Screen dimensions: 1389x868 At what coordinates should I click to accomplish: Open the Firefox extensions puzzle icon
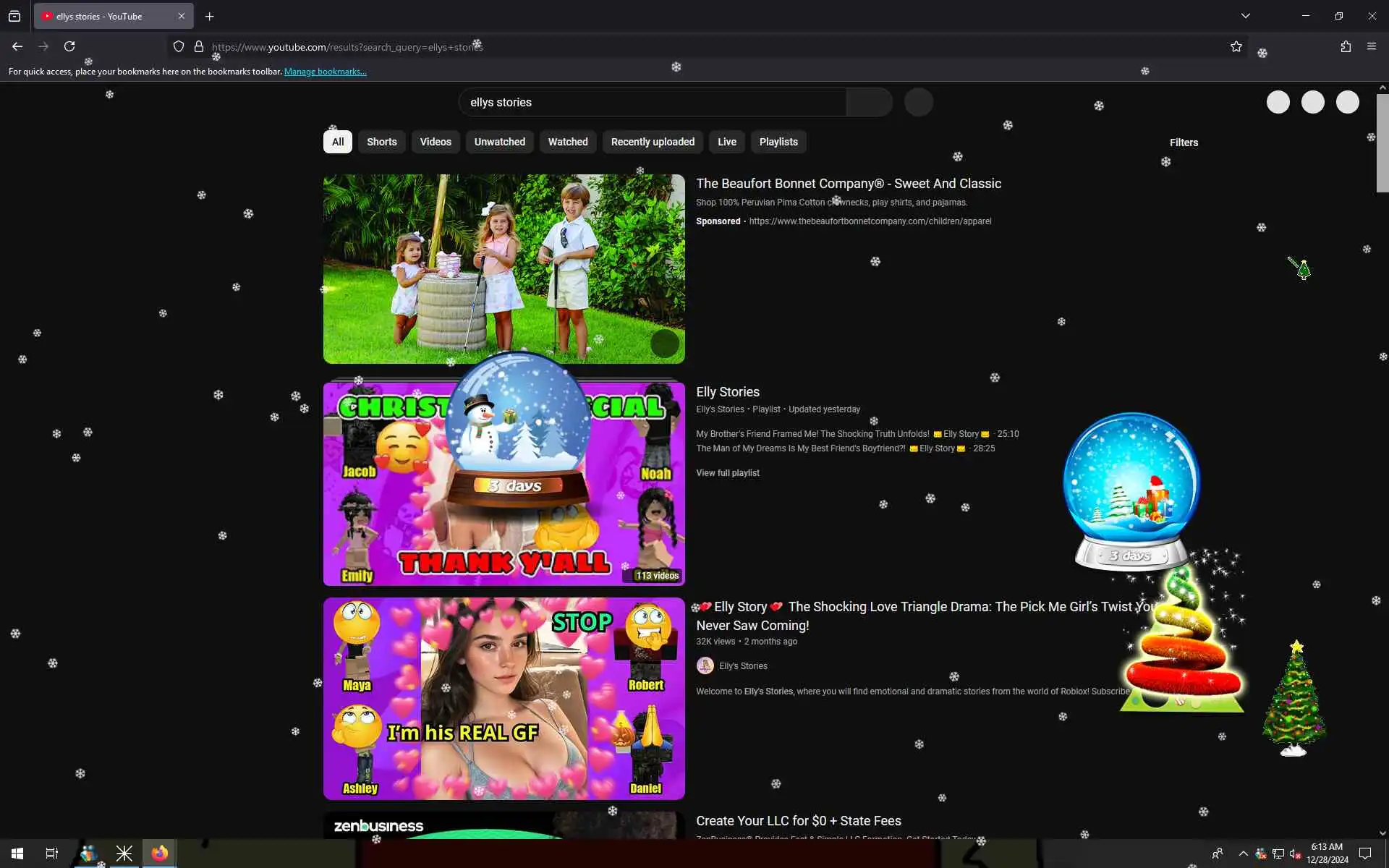pos(1345,46)
